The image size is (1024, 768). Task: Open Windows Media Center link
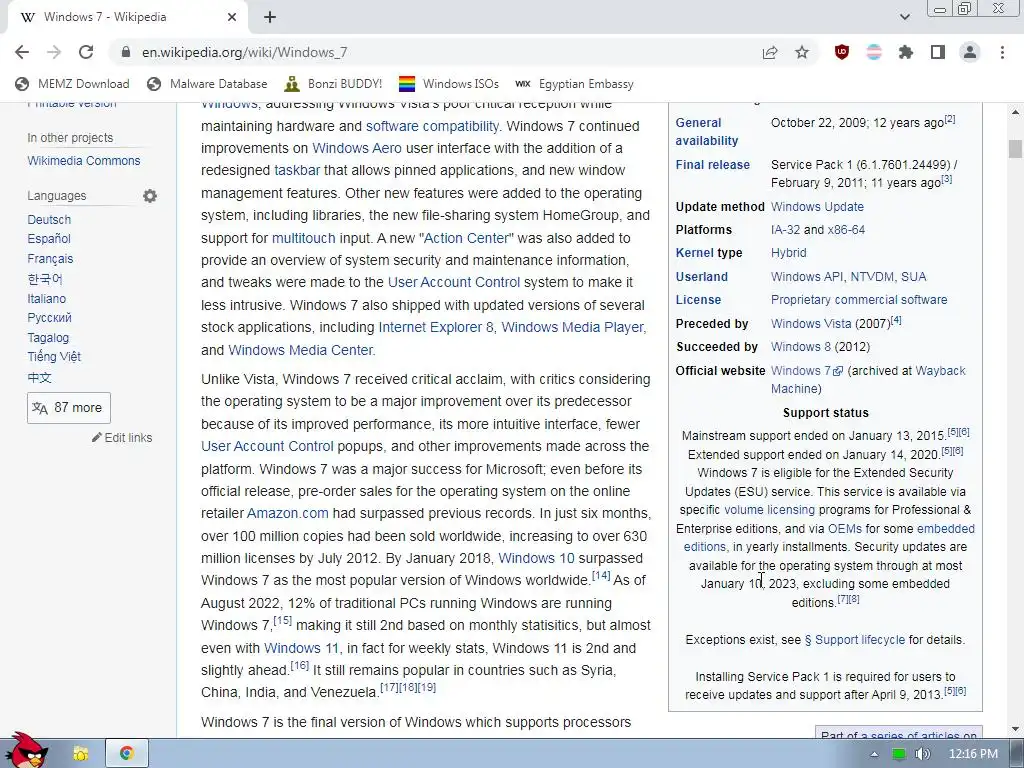pyautogui.click(x=300, y=350)
